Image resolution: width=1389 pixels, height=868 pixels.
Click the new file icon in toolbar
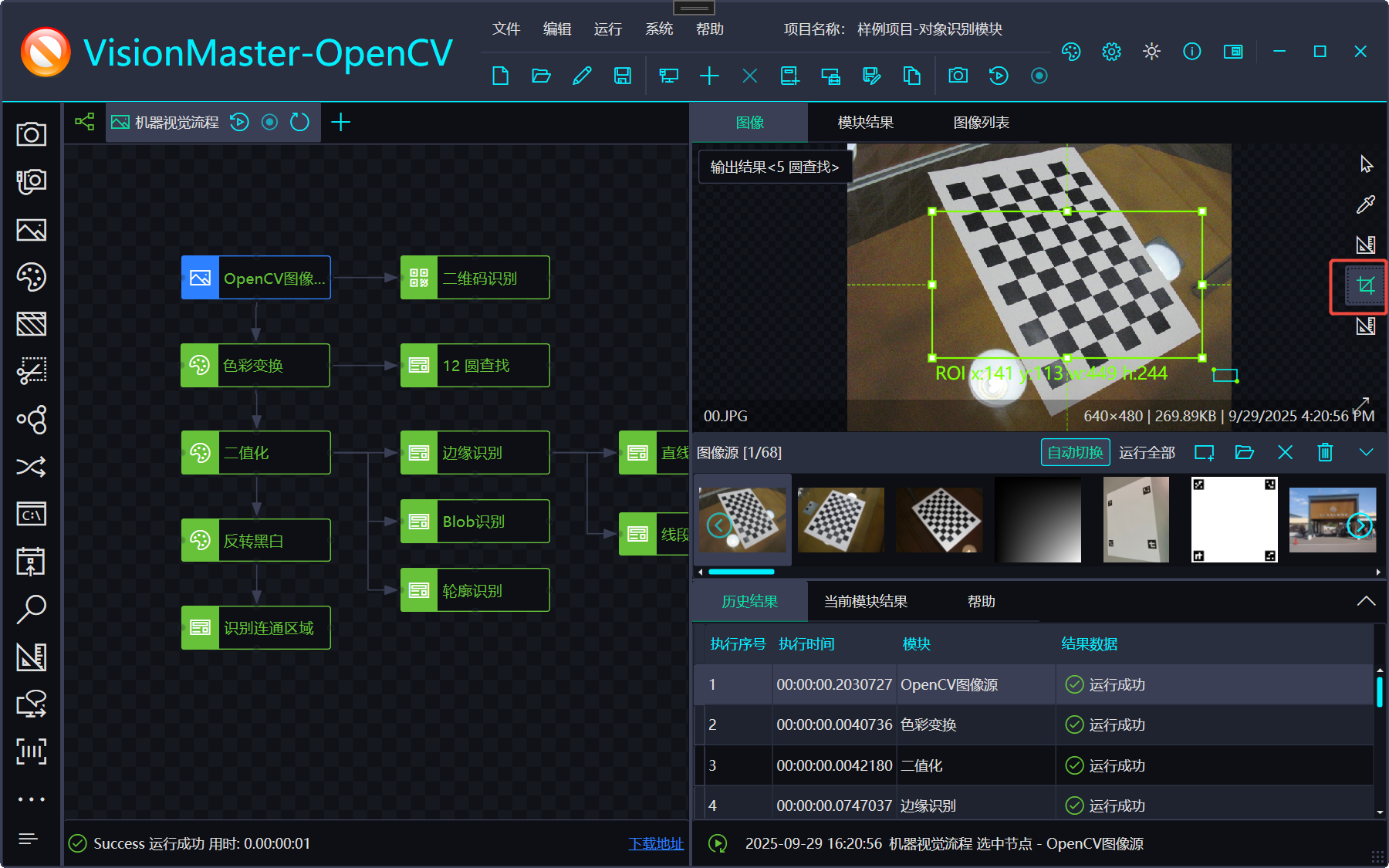click(x=500, y=76)
